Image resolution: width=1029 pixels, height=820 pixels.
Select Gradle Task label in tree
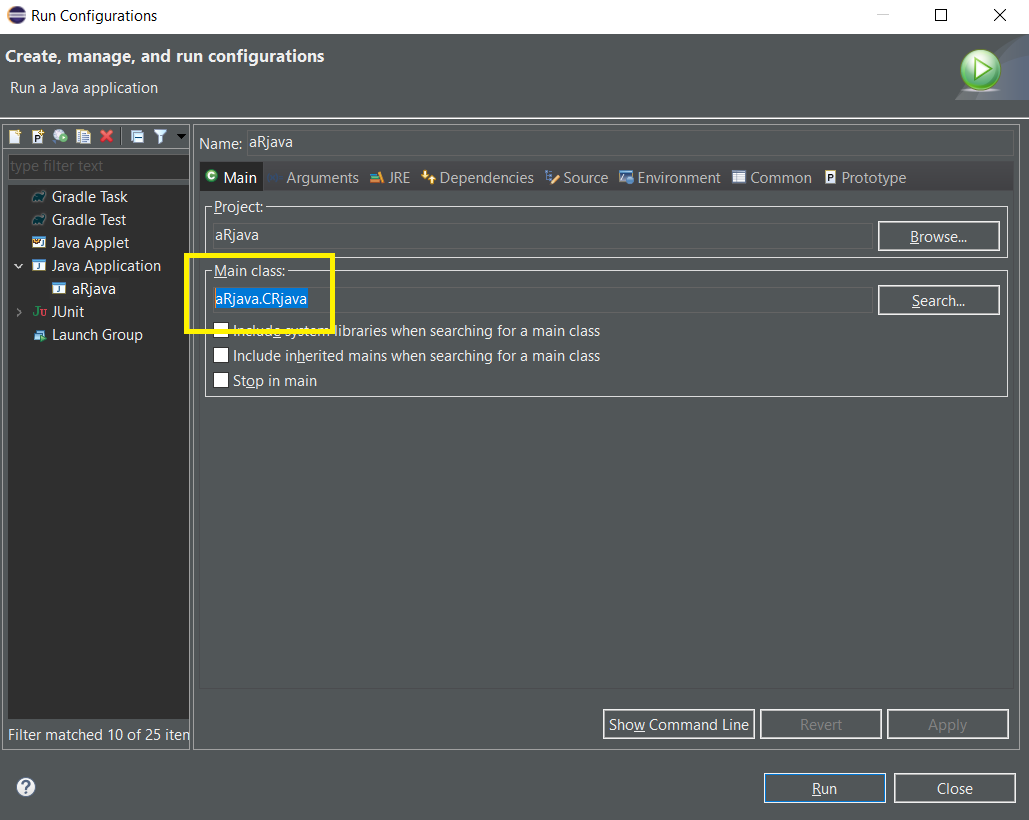tap(89, 197)
